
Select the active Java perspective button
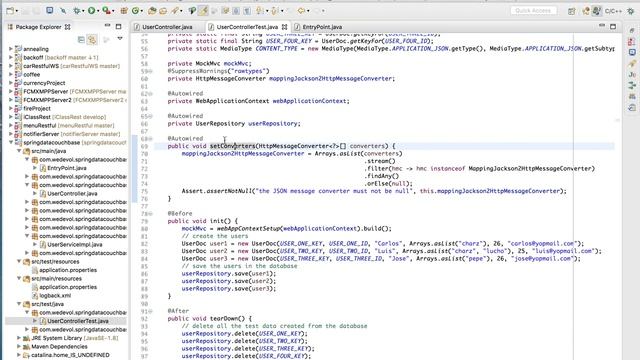click(597, 11)
